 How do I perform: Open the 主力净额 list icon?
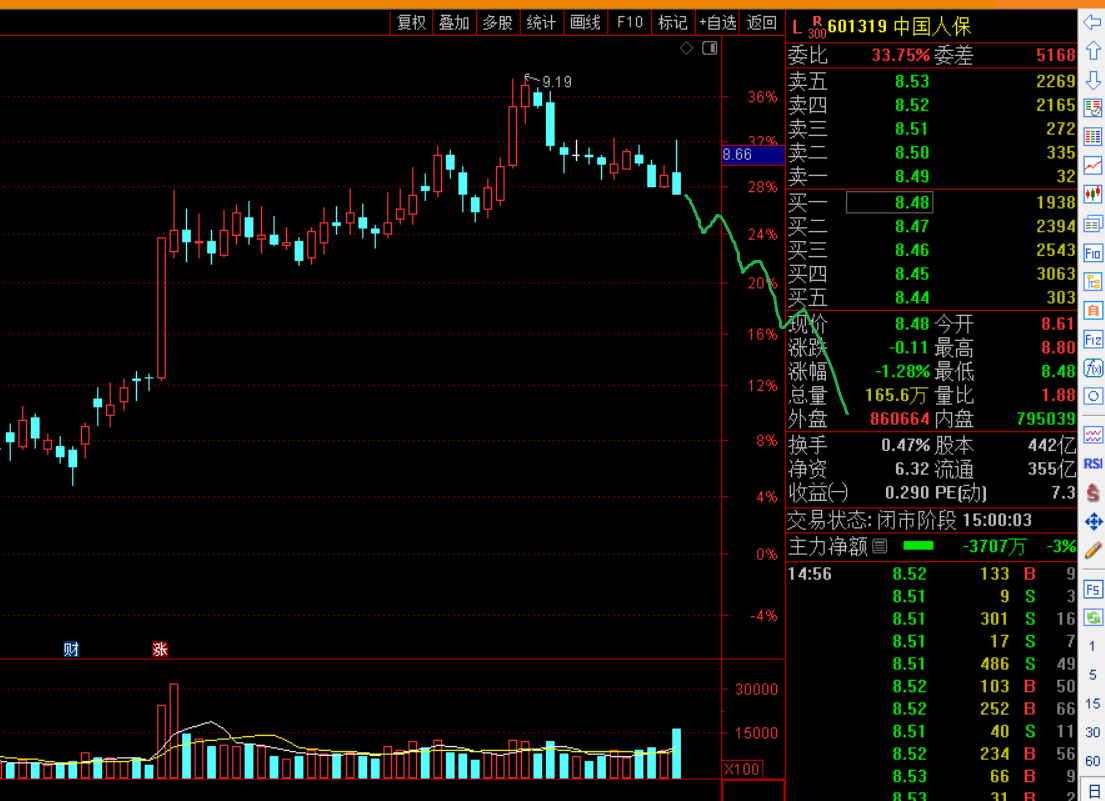click(879, 546)
